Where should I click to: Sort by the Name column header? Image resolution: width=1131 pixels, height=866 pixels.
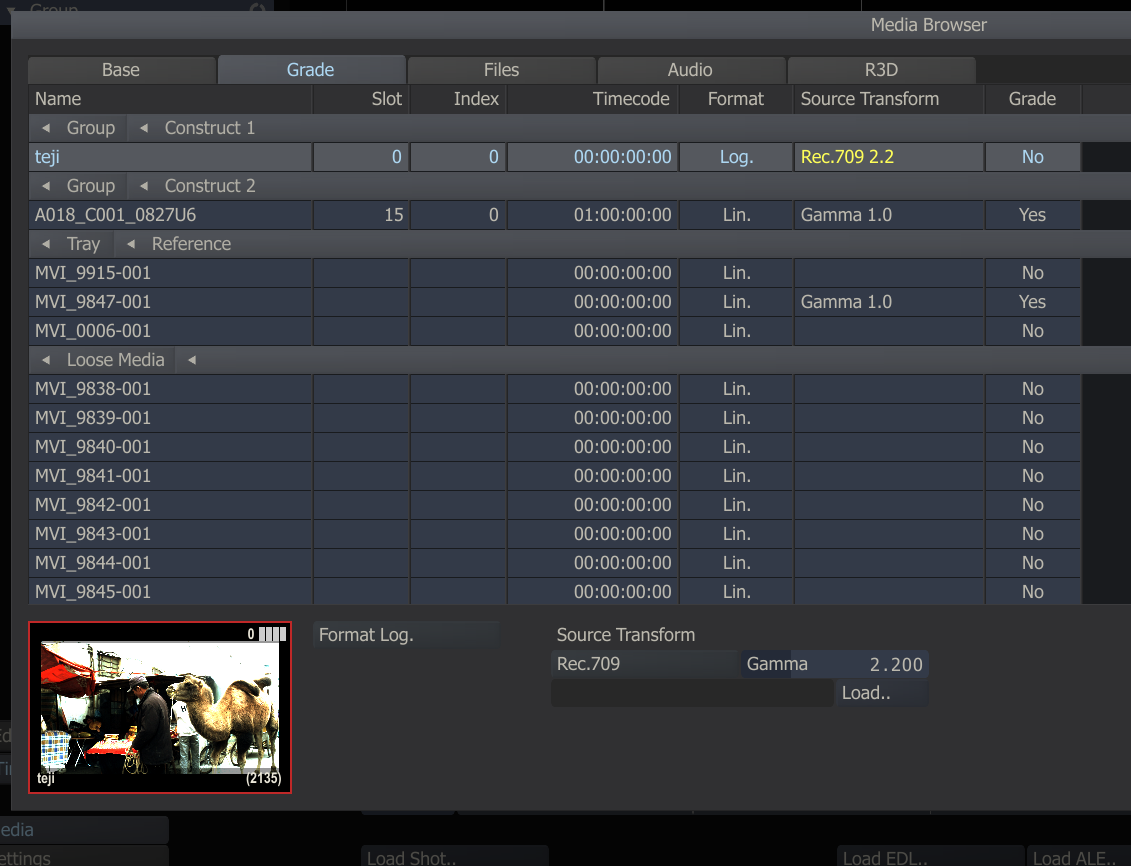coord(170,99)
